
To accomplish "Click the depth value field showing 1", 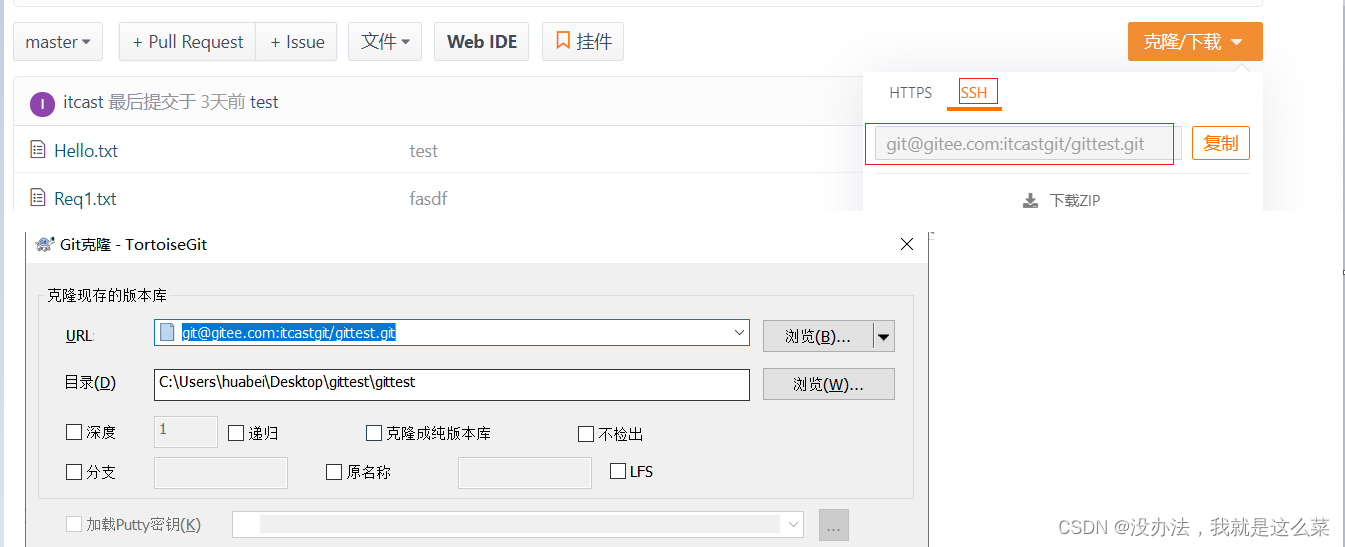I will pos(185,431).
